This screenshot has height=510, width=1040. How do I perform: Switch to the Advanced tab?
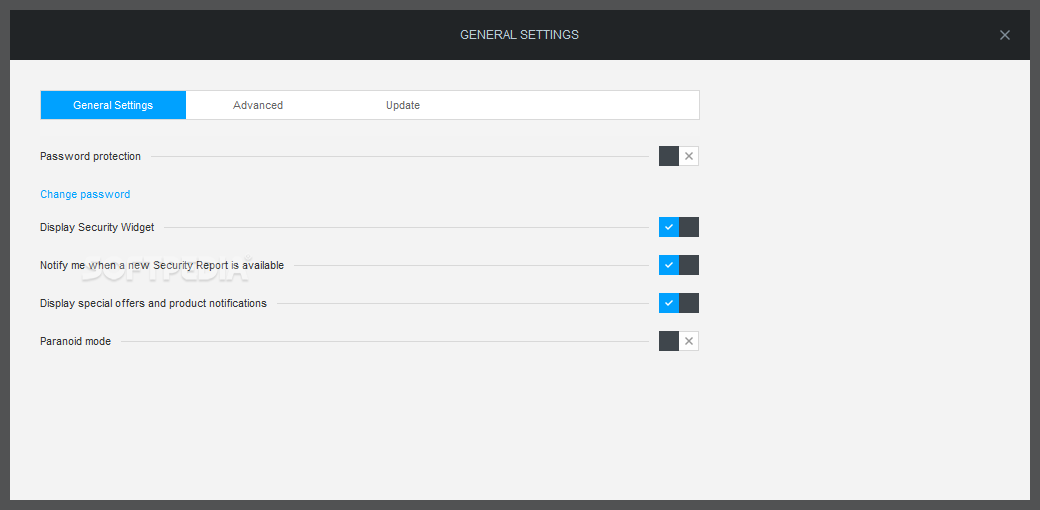click(258, 105)
